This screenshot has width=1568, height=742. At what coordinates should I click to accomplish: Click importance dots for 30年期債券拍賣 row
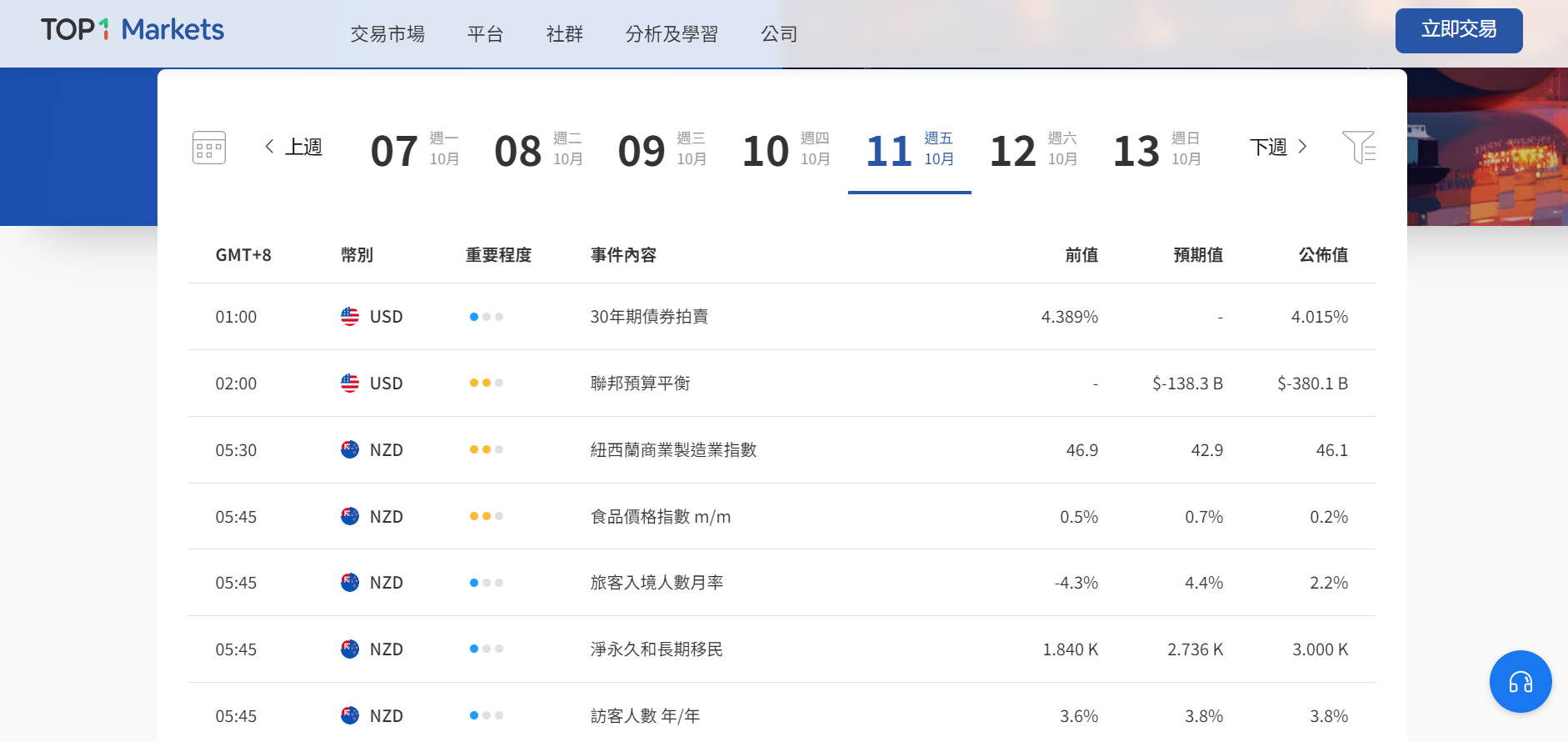pyautogui.click(x=486, y=317)
